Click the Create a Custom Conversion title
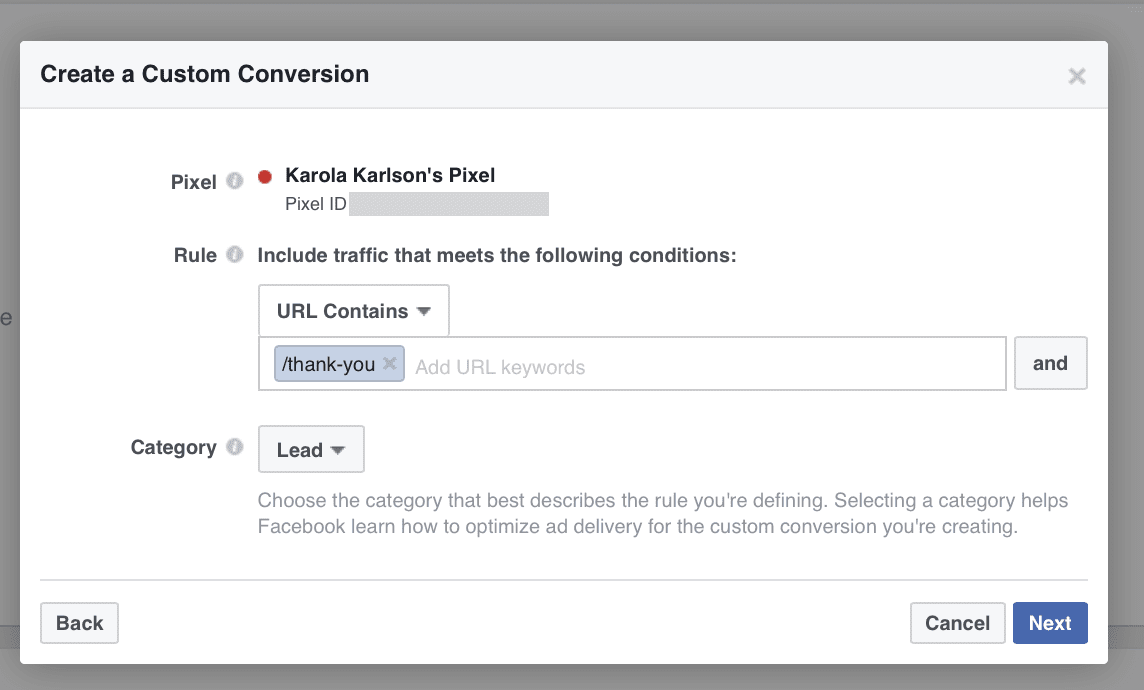Viewport: 1144px width, 690px height. pyautogui.click(x=204, y=74)
